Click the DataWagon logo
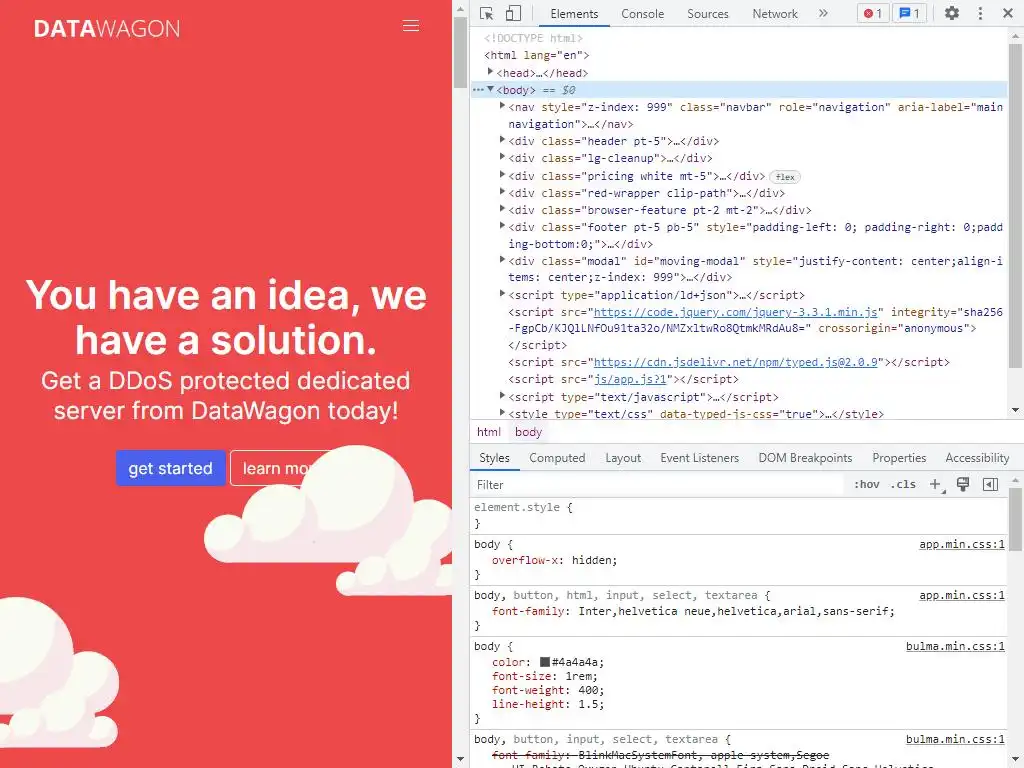 (107, 29)
